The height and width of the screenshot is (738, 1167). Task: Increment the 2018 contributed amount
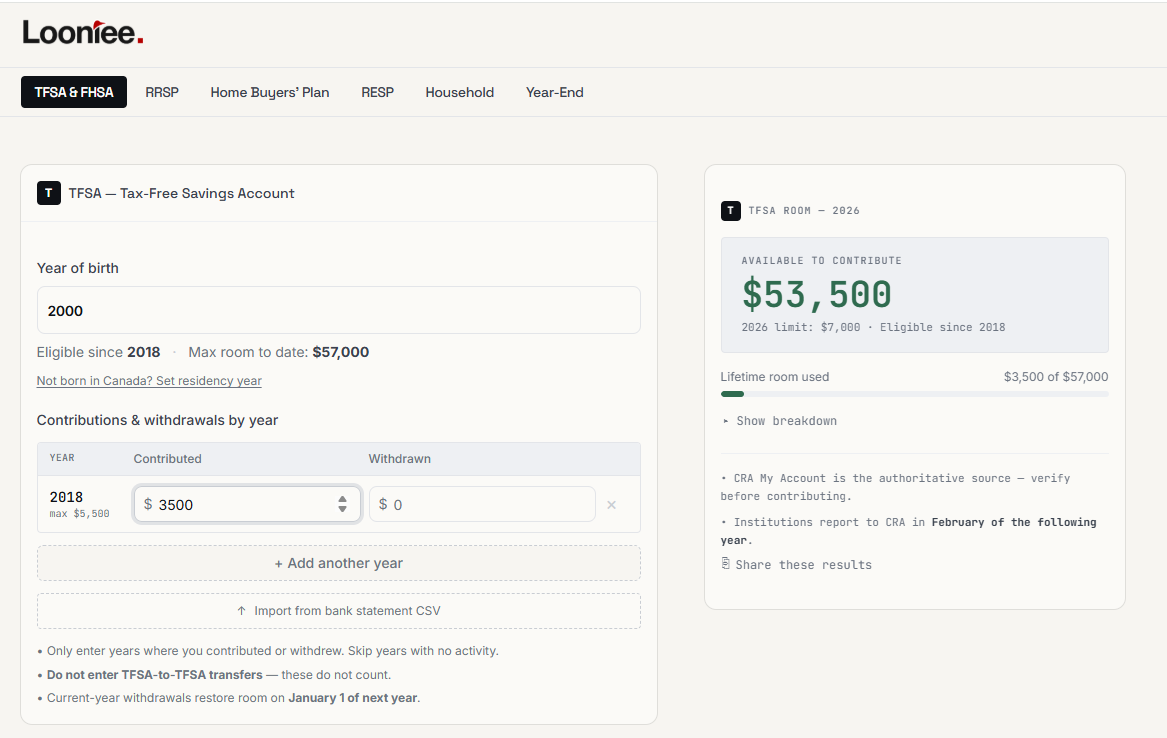pyautogui.click(x=342, y=499)
